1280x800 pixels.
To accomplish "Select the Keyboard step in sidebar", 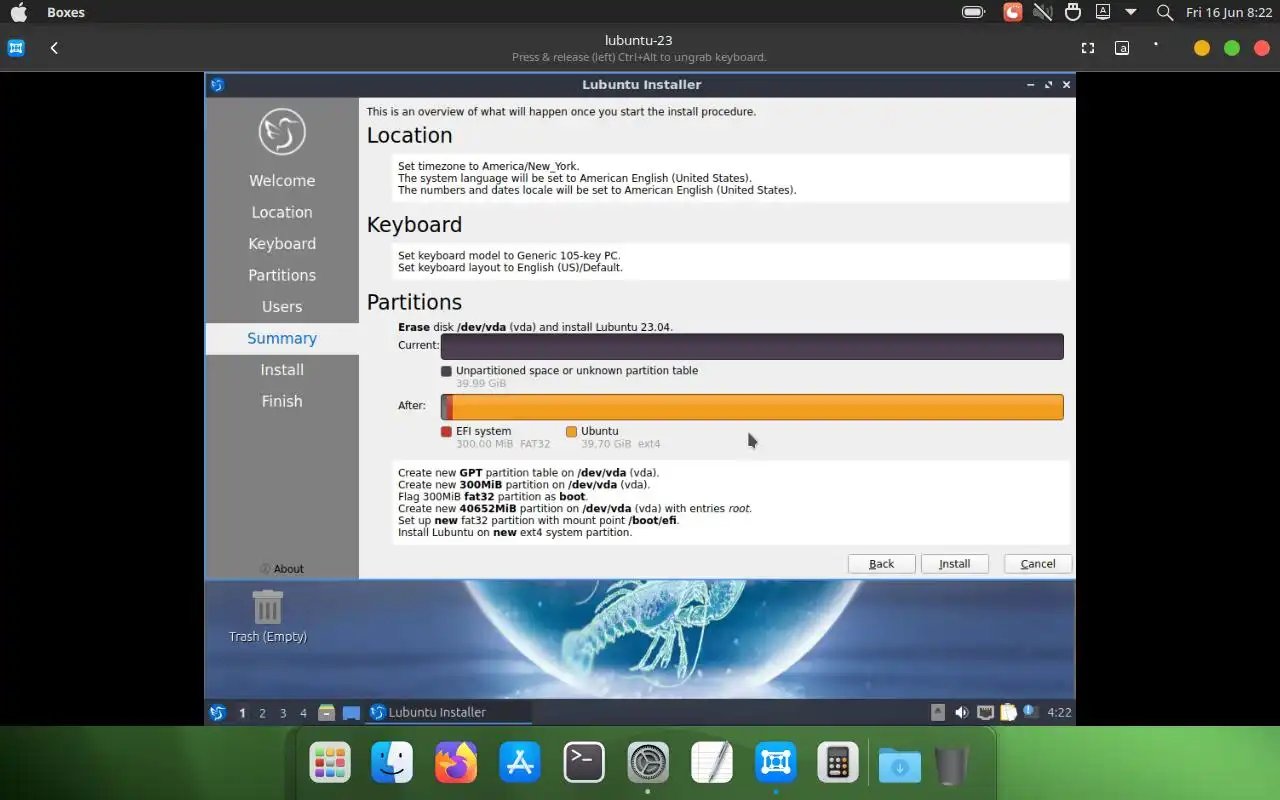I will [x=282, y=244].
